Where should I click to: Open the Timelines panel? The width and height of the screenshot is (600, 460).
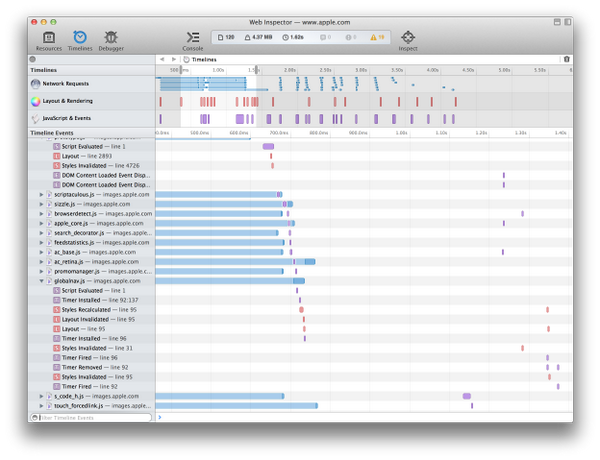click(80, 41)
